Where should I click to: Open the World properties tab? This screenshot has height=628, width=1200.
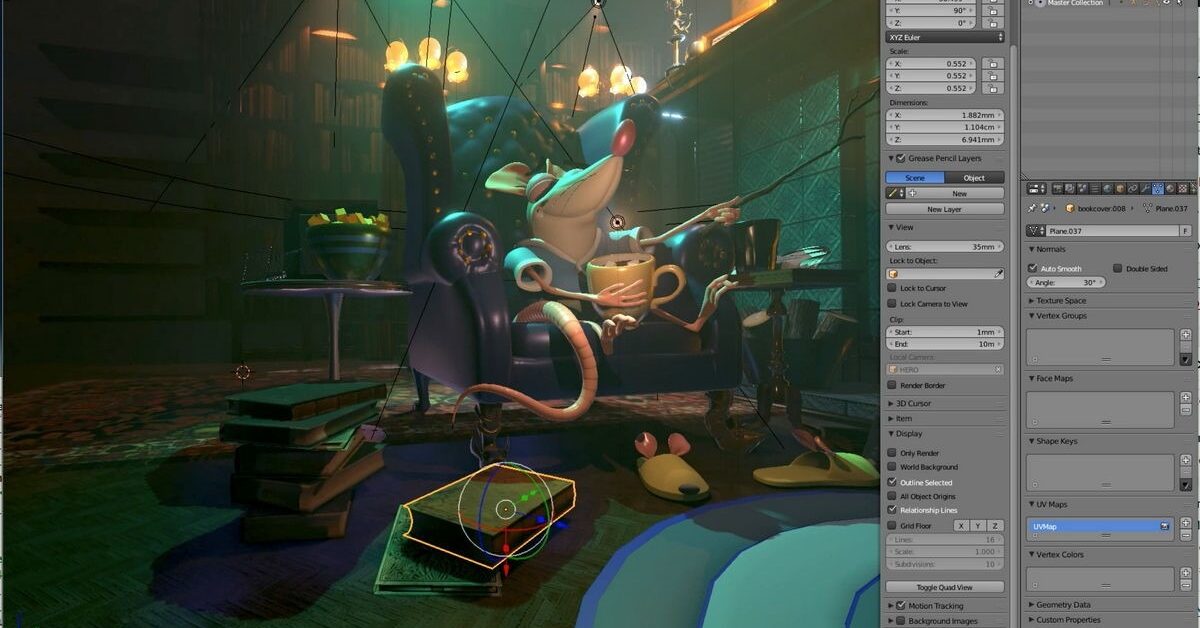click(1107, 188)
